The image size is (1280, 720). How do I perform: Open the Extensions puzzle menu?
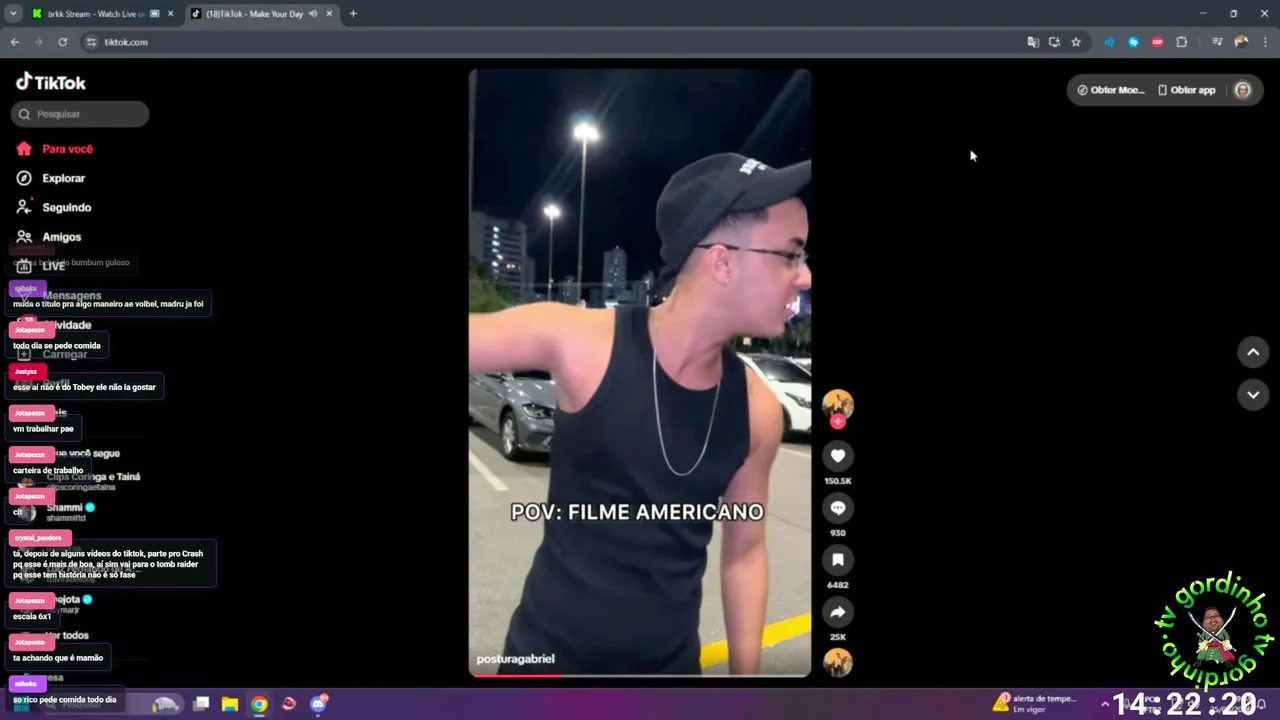[x=1181, y=42]
